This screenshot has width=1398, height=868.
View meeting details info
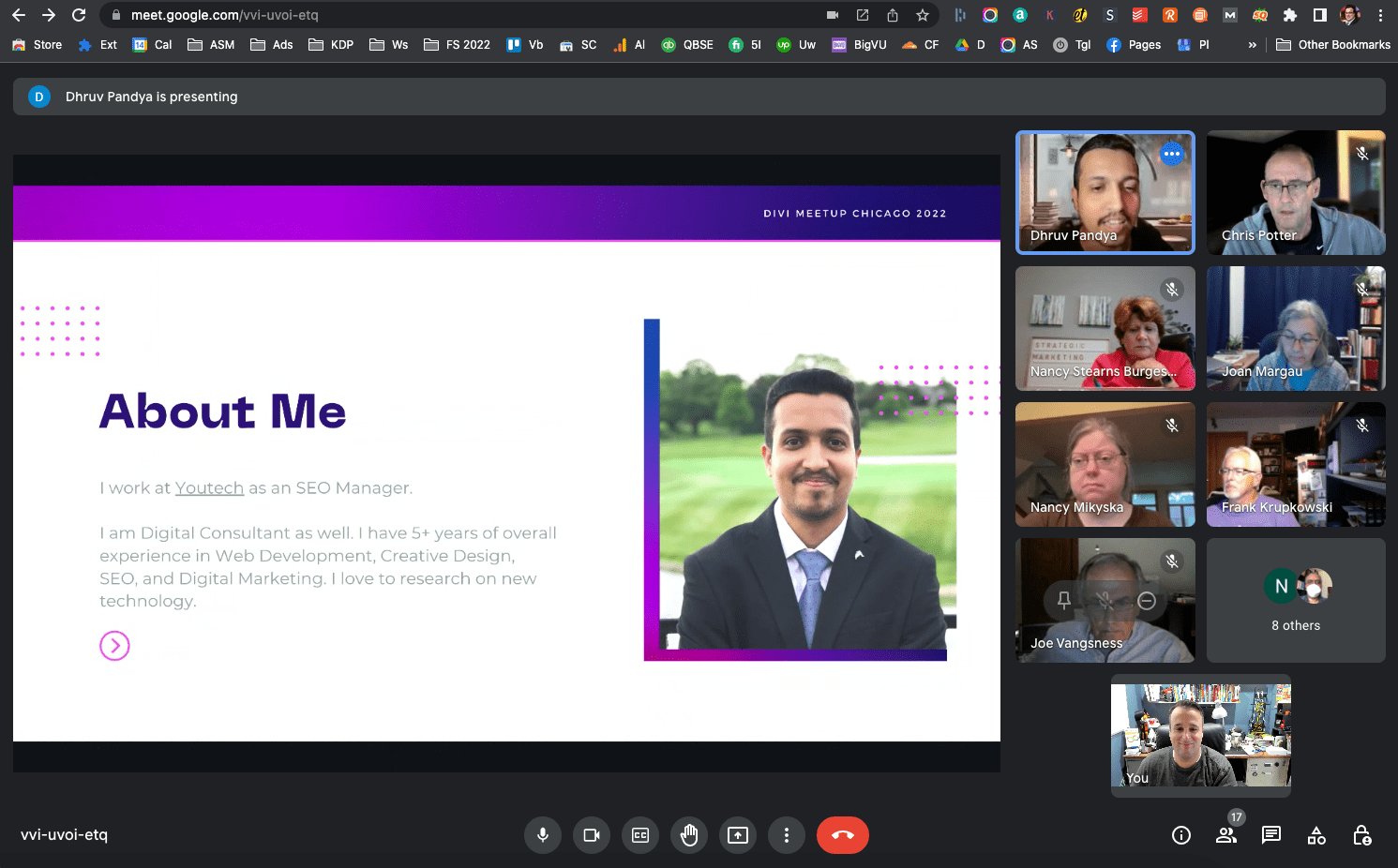tap(1180, 835)
